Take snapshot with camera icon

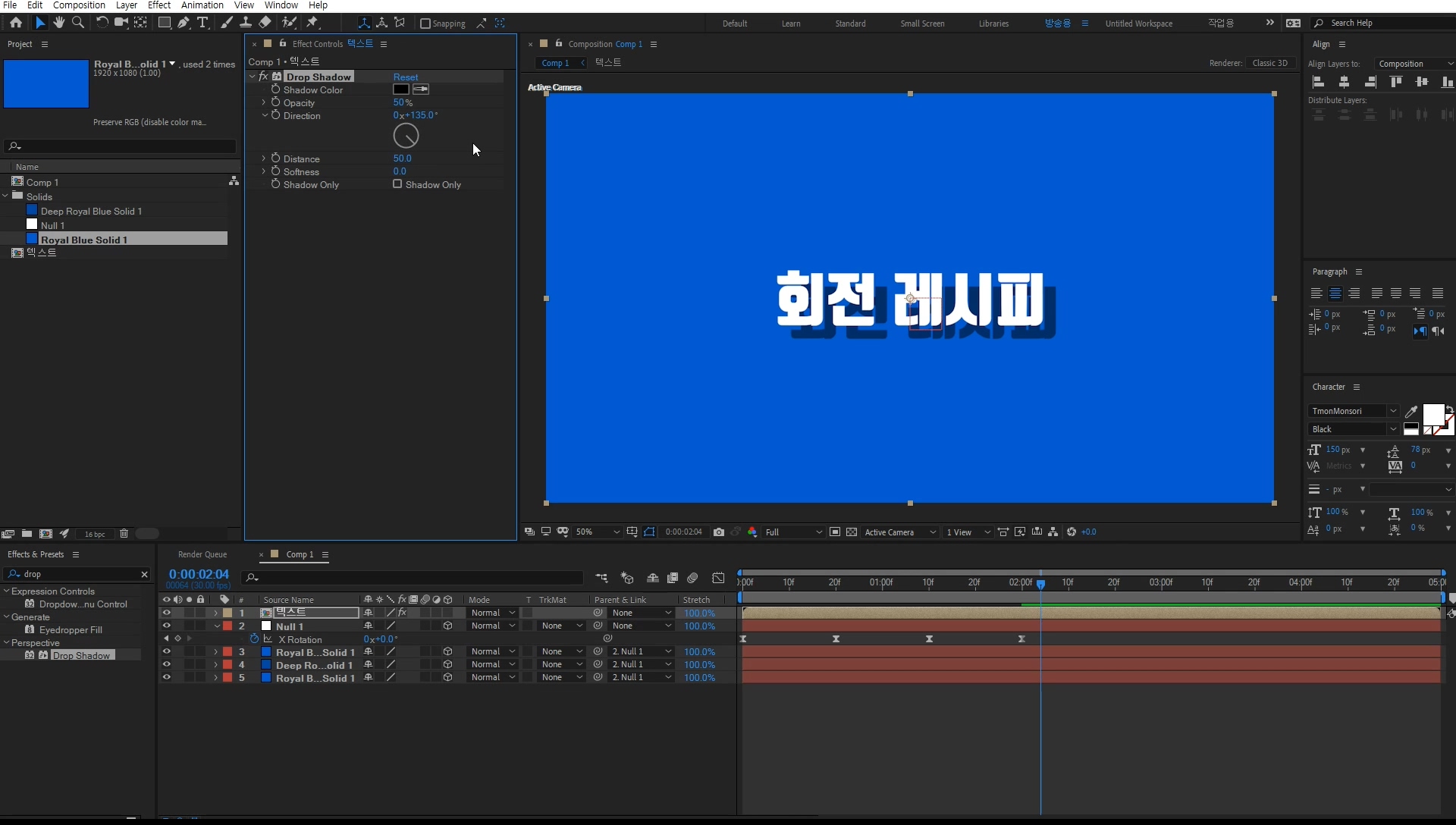point(719,532)
